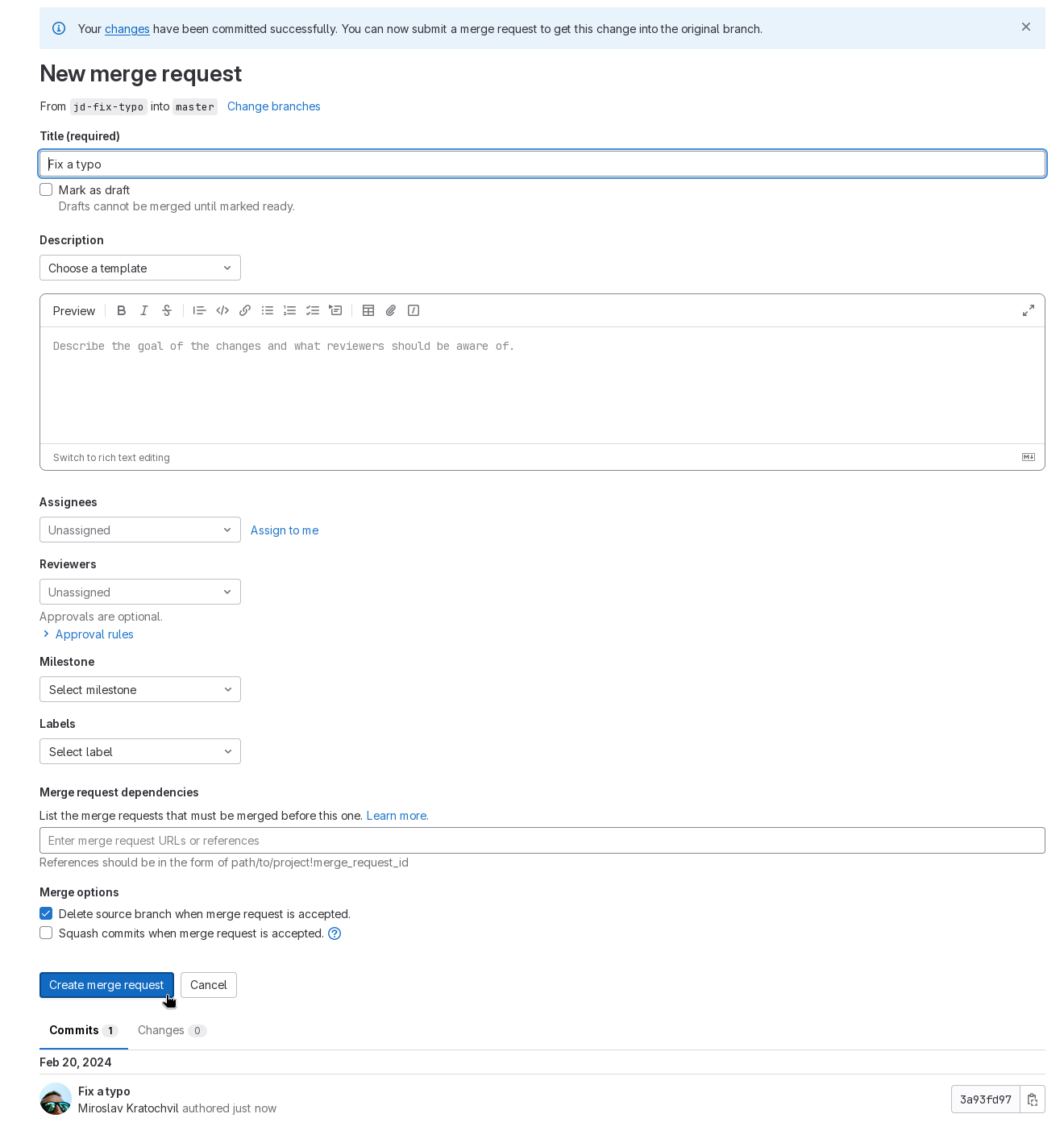1064x1139 pixels.
Task: Uncheck Delete source branch option
Action: (x=47, y=914)
